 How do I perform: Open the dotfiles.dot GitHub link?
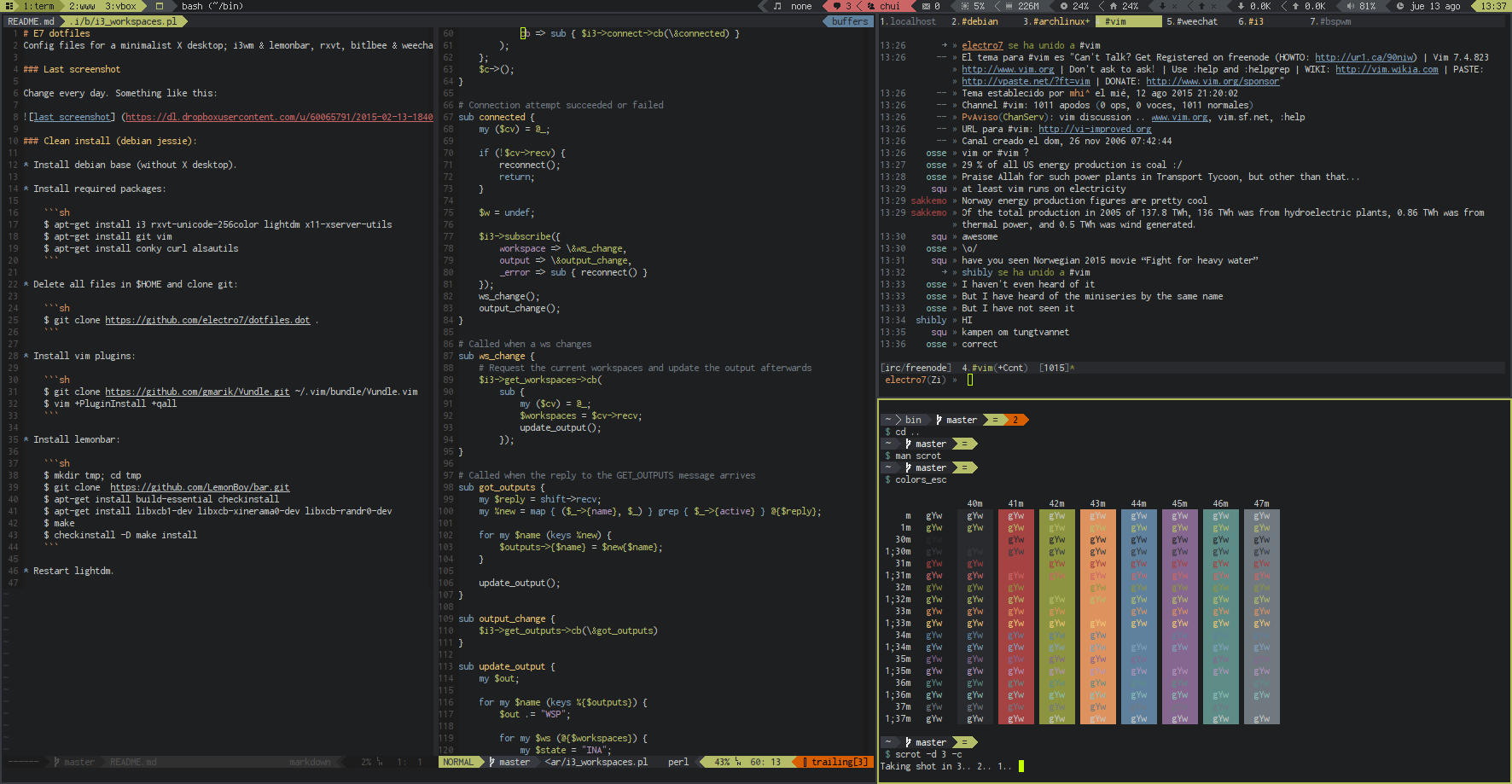(207, 320)
